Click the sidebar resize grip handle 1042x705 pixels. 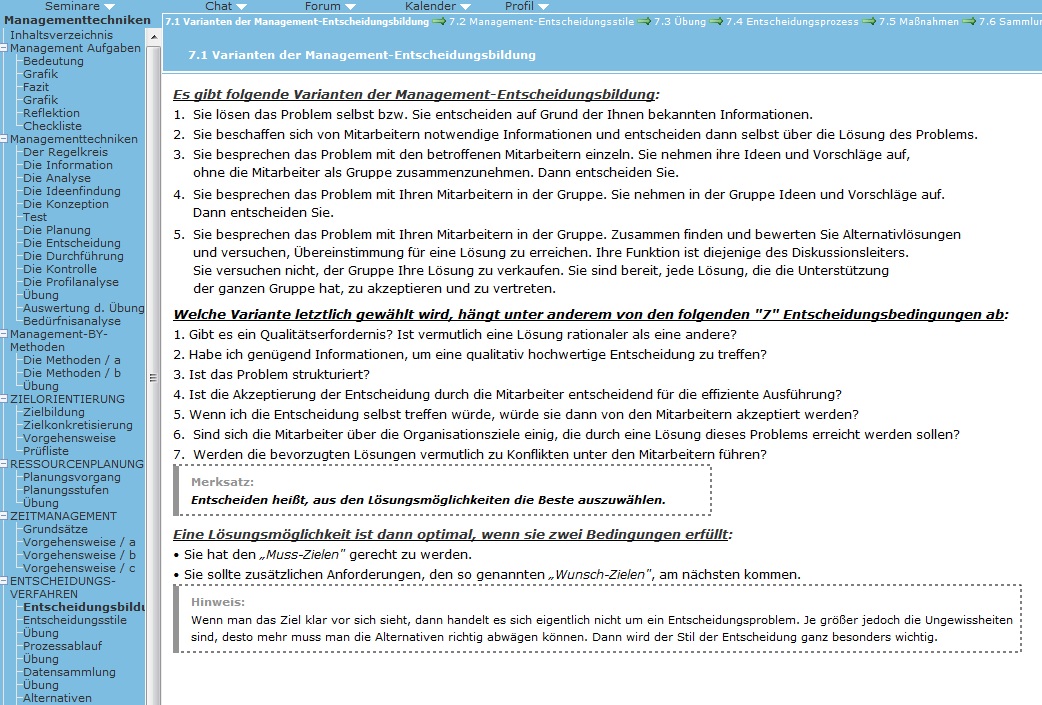[x=153, y=377]
